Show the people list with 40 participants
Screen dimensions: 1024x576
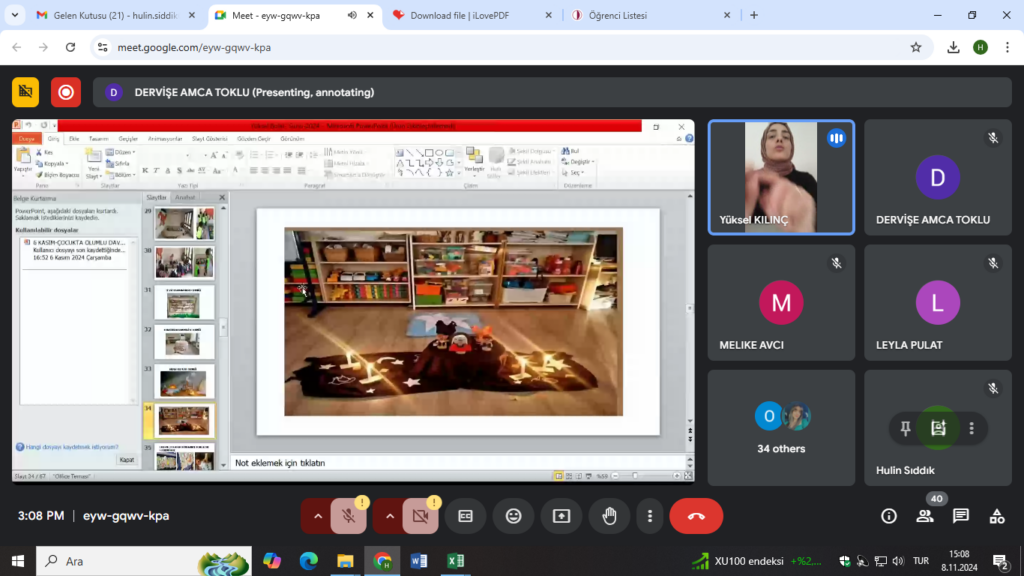tap(925, 516)
